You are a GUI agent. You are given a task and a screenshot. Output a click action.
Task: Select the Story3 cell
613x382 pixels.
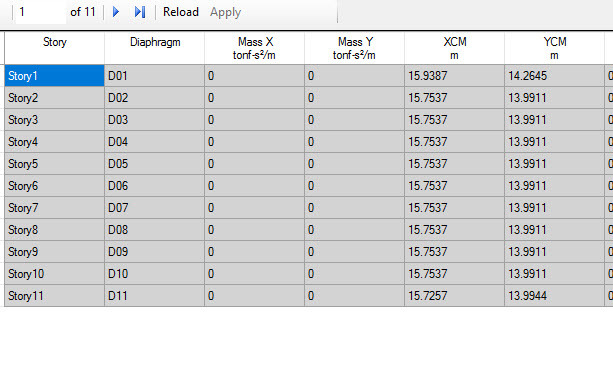pyautogui.click(x=54, y=120)
